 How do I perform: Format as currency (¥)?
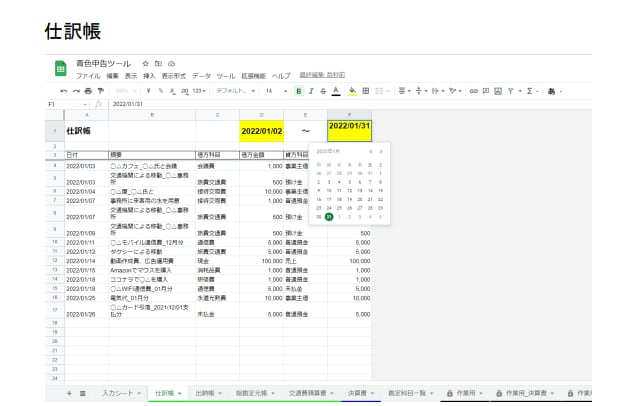pyautogui.click(x=148, y=91)
